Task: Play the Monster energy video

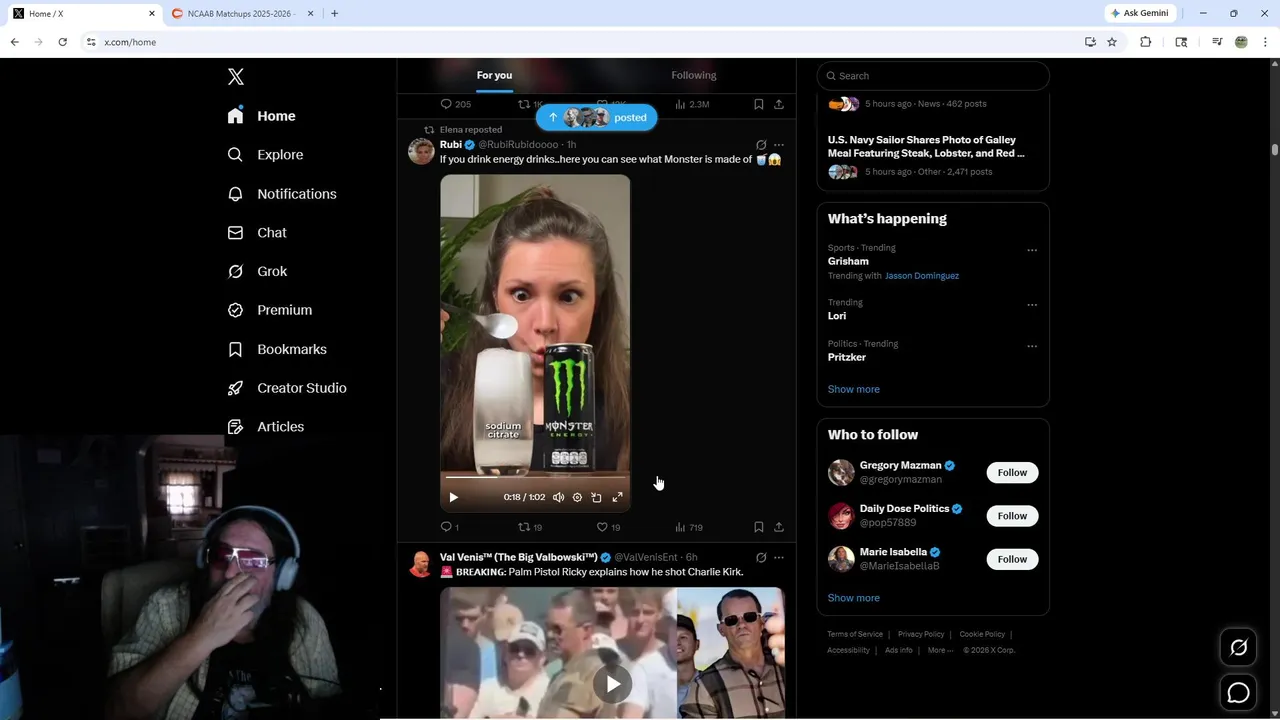Action: [453, 497]
